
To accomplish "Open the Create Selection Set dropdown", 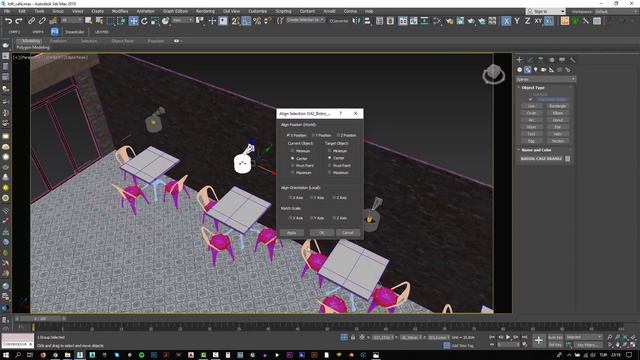I will [305, 20].
